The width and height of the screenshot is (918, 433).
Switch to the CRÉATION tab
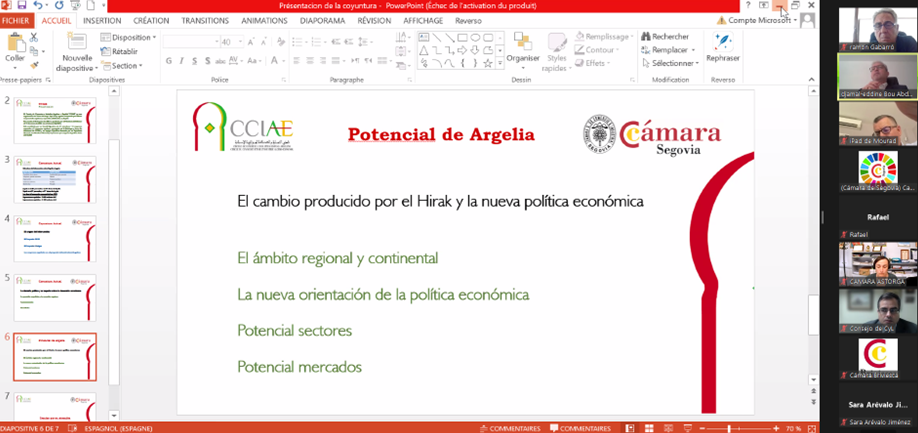[x=151, y=20]
